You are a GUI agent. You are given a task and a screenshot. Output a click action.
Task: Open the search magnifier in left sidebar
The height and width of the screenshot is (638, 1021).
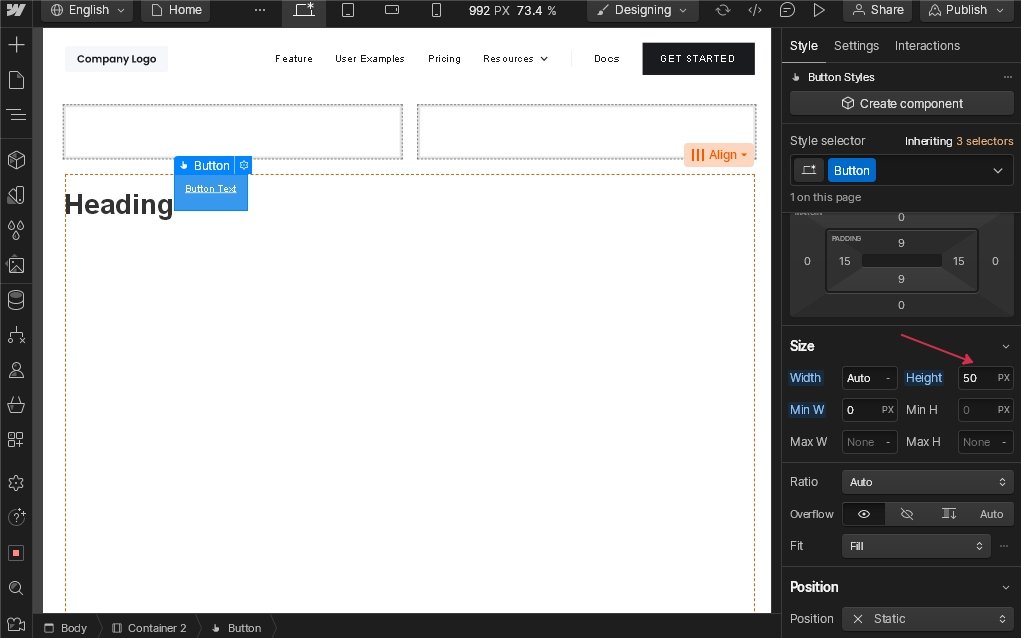(16, 589)
